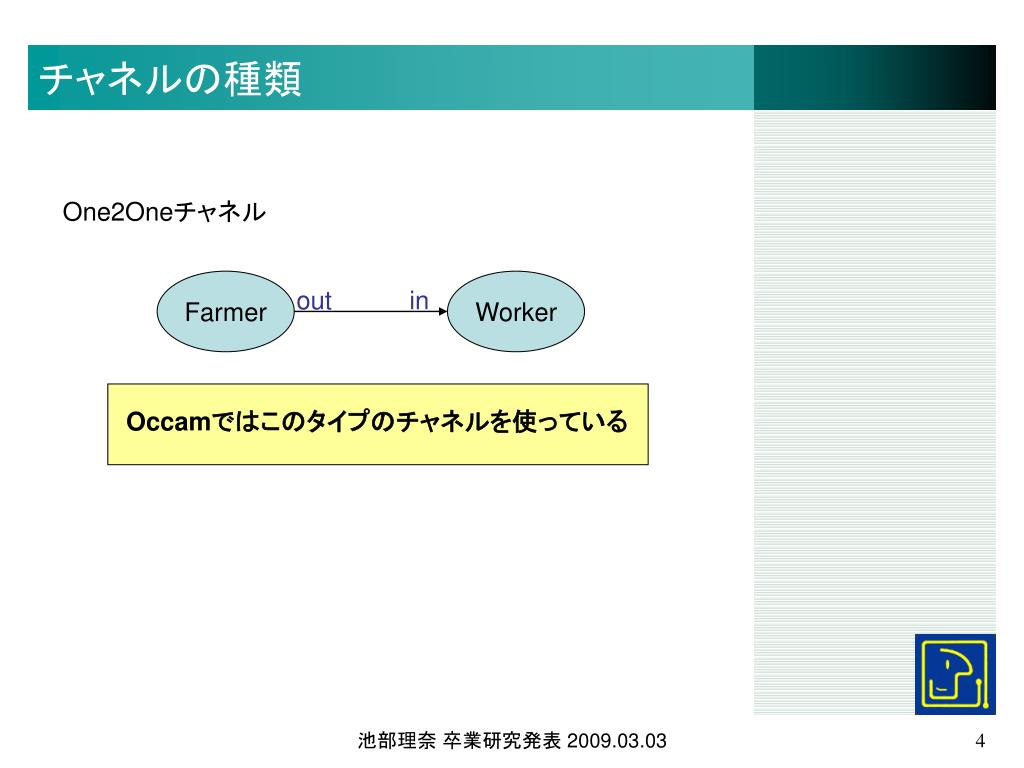Select the Worker ellipse node
The width and height of the screenshot is (1024, 768).
(x=516, y=312)
